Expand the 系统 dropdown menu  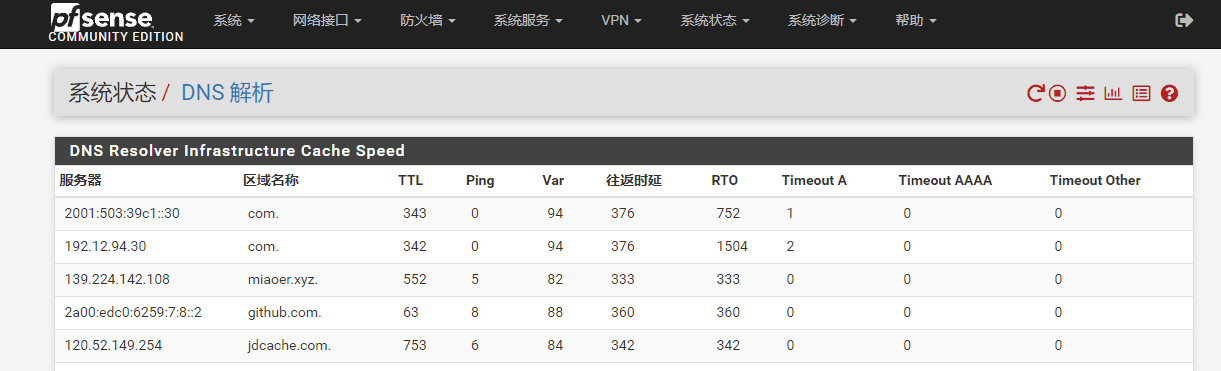tap(234, 20)
